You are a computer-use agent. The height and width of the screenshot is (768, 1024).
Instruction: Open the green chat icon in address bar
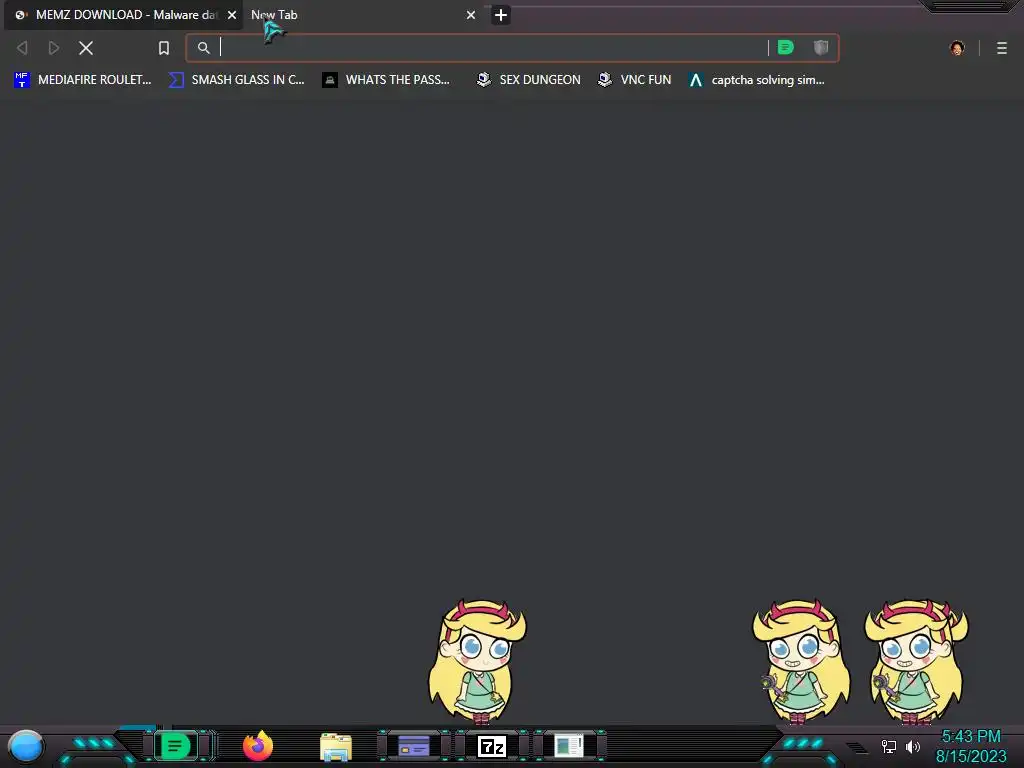click(x=786, y=48)
